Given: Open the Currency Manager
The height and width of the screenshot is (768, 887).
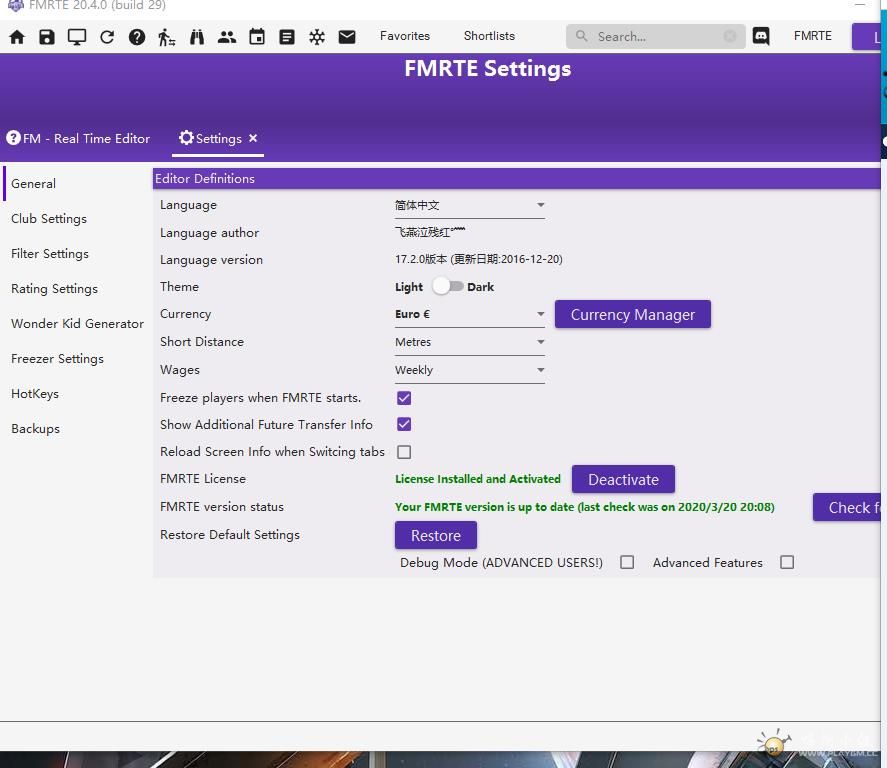Looking at the screenshot, I should 632,314.
